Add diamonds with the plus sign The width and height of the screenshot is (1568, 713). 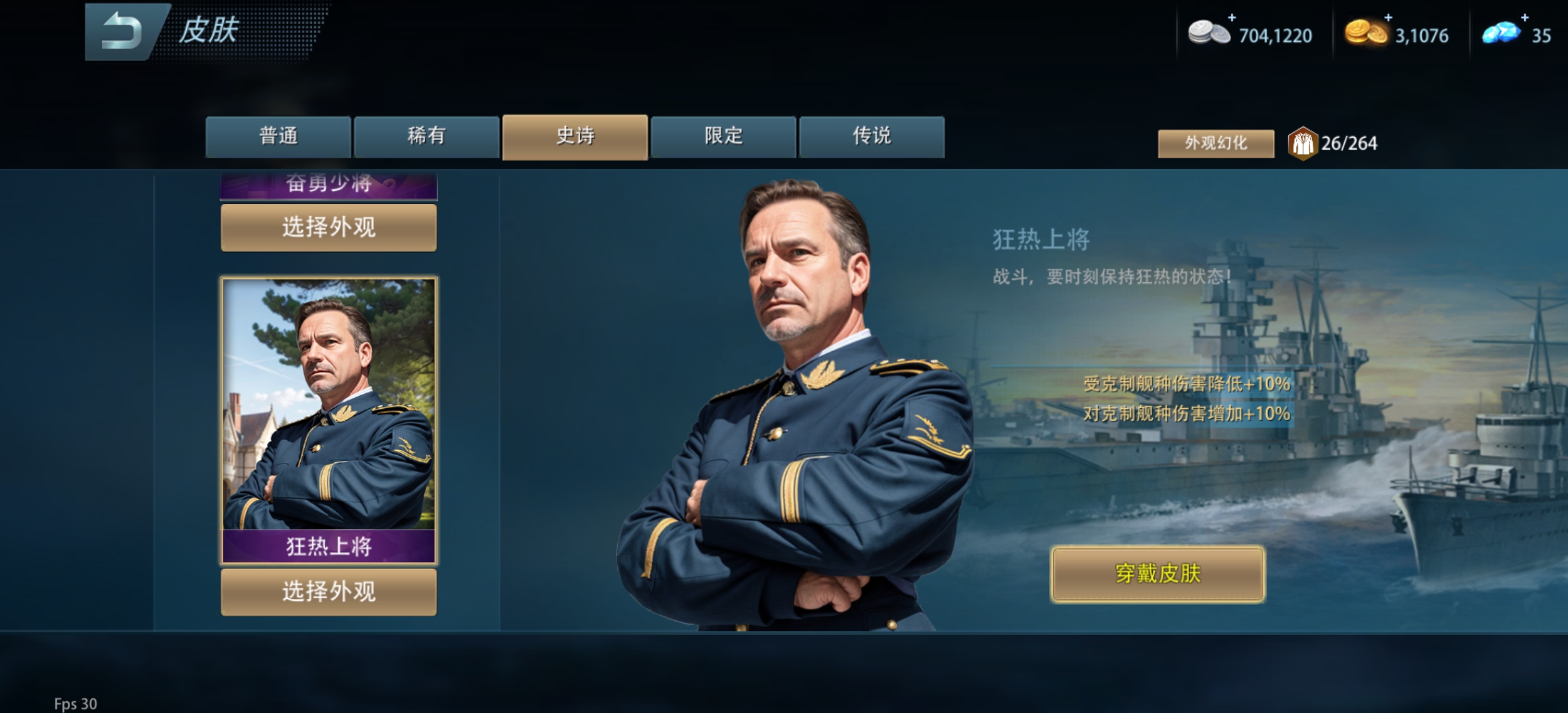pyautogui.click(x=1525, y=17)
